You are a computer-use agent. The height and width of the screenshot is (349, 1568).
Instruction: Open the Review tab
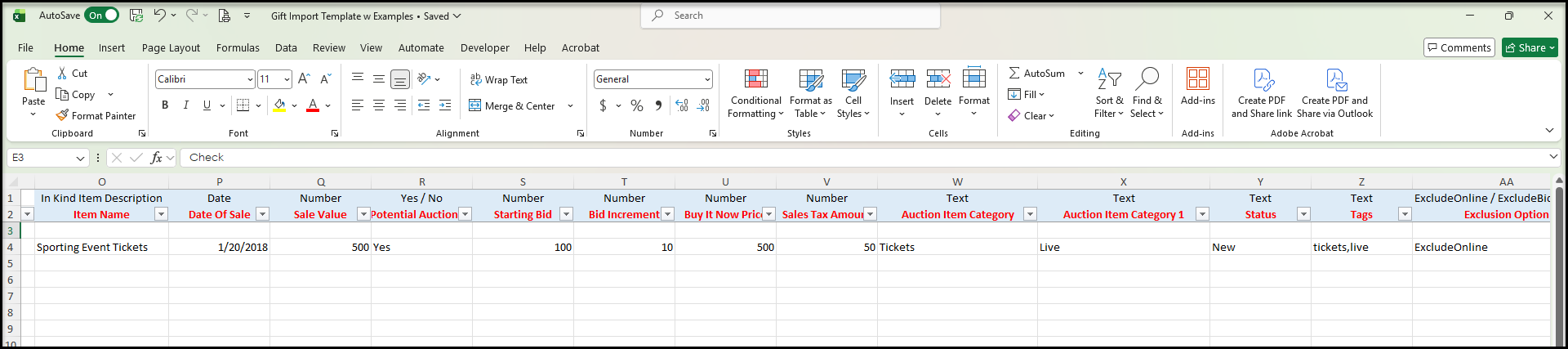329,48
